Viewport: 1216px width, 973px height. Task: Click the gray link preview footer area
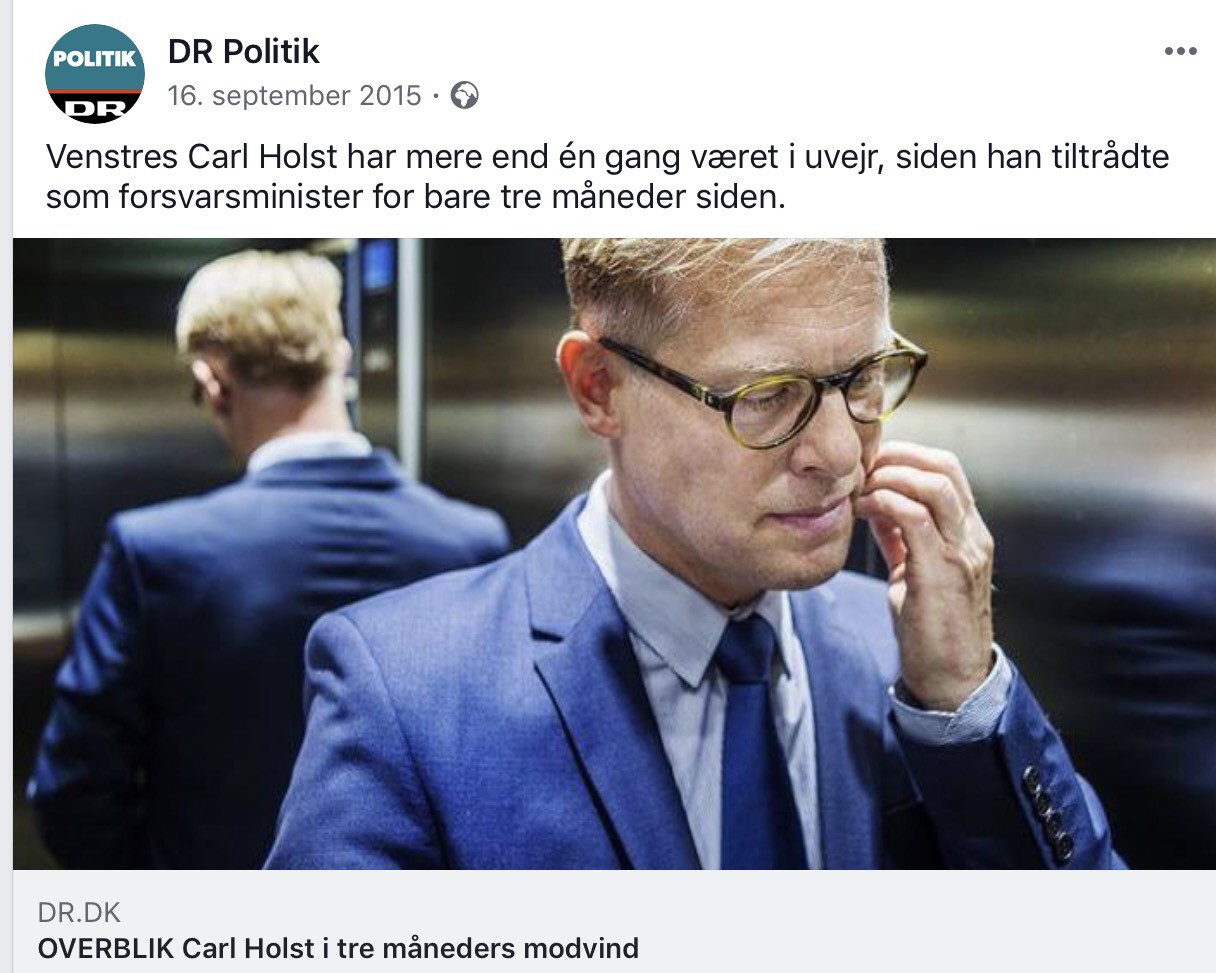click(614, 921)
